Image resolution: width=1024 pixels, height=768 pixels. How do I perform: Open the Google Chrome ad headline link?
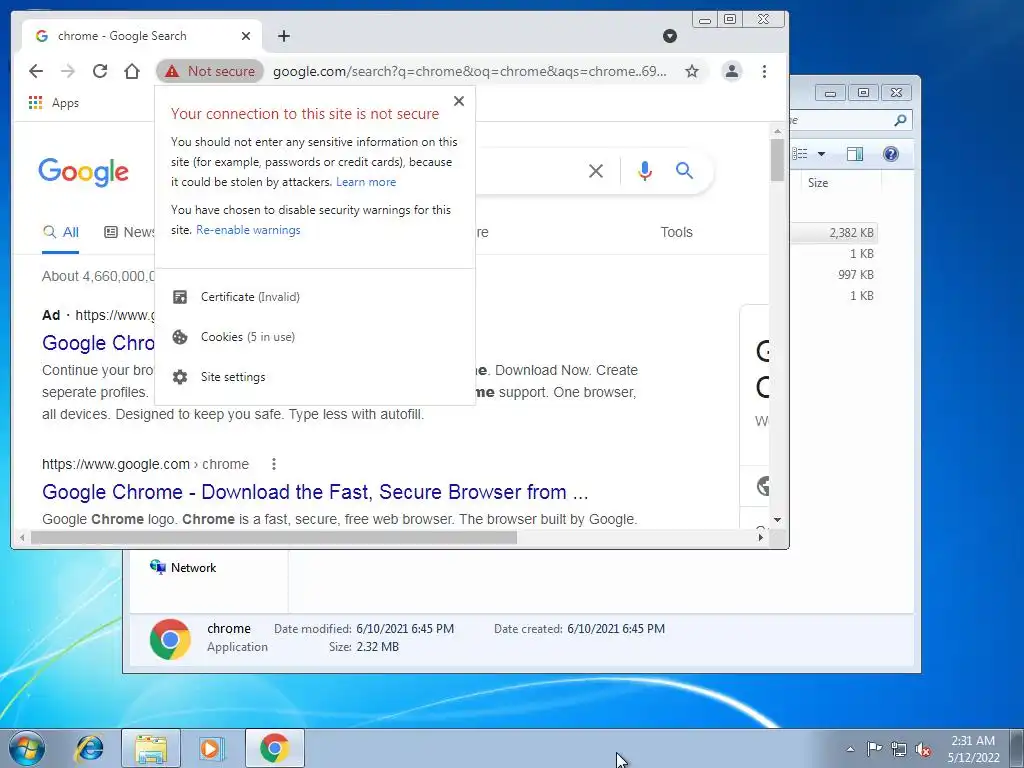(x=98, y=343)
